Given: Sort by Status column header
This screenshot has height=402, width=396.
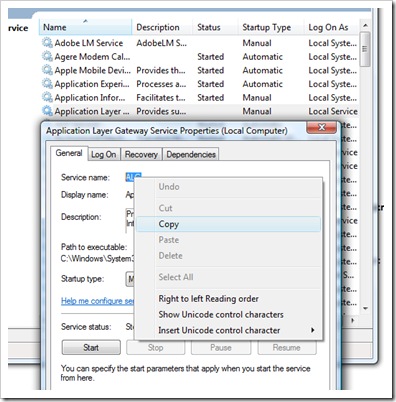Looking at the screenshot, I should (215, 27).
